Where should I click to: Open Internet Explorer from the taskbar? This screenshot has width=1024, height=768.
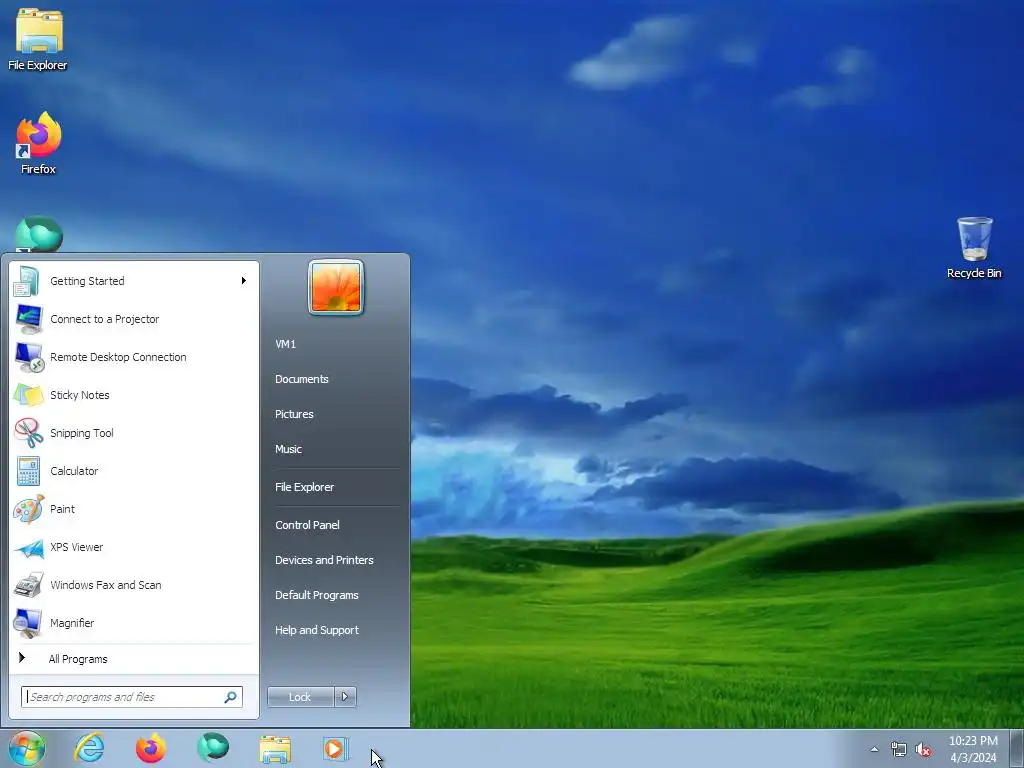click(x=89, y=748)
